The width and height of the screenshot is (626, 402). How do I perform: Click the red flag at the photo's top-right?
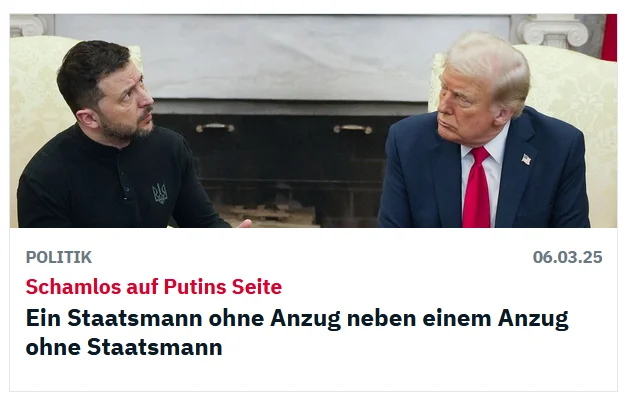(x=610, y=38)
